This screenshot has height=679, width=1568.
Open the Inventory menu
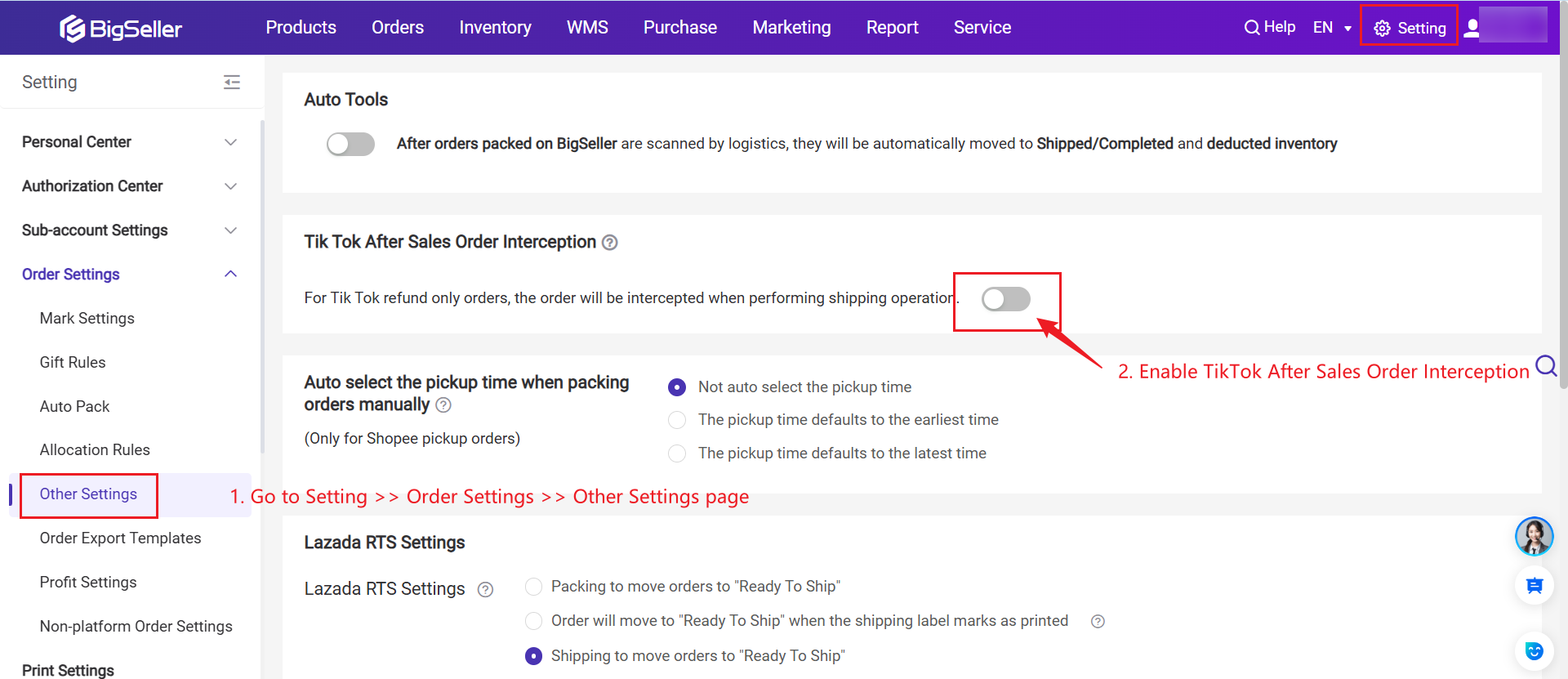[x=495, y=28]
